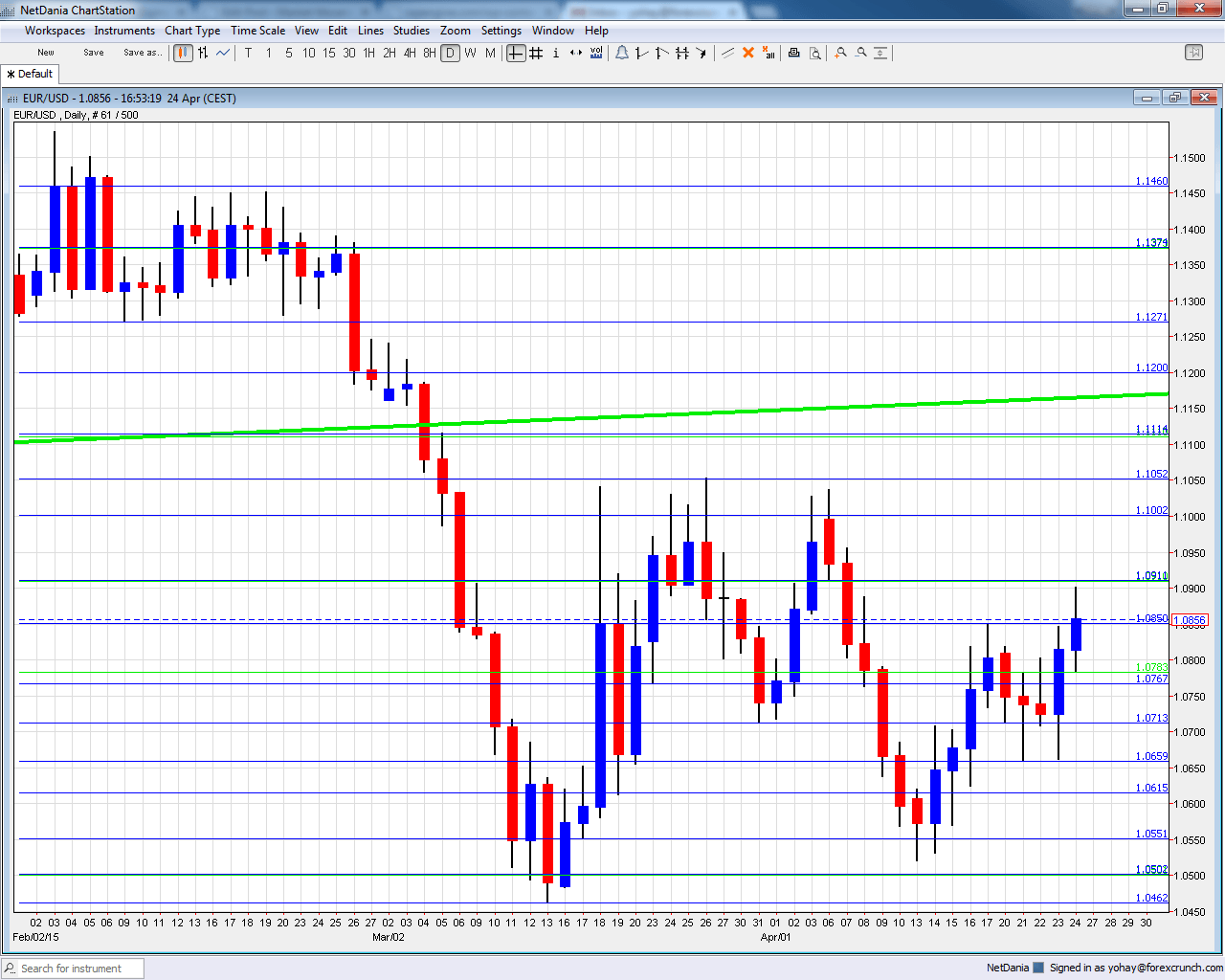The image size is (1225, 980).
Task: Toggle the crosshair cursor tool
Action: 516,53
